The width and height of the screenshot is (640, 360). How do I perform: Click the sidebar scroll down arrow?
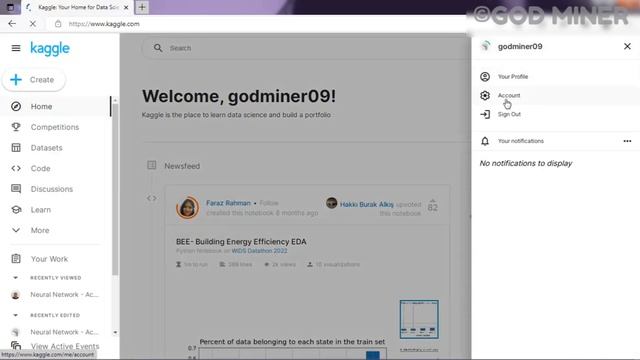pyautogui.click(x=115, y=332)
